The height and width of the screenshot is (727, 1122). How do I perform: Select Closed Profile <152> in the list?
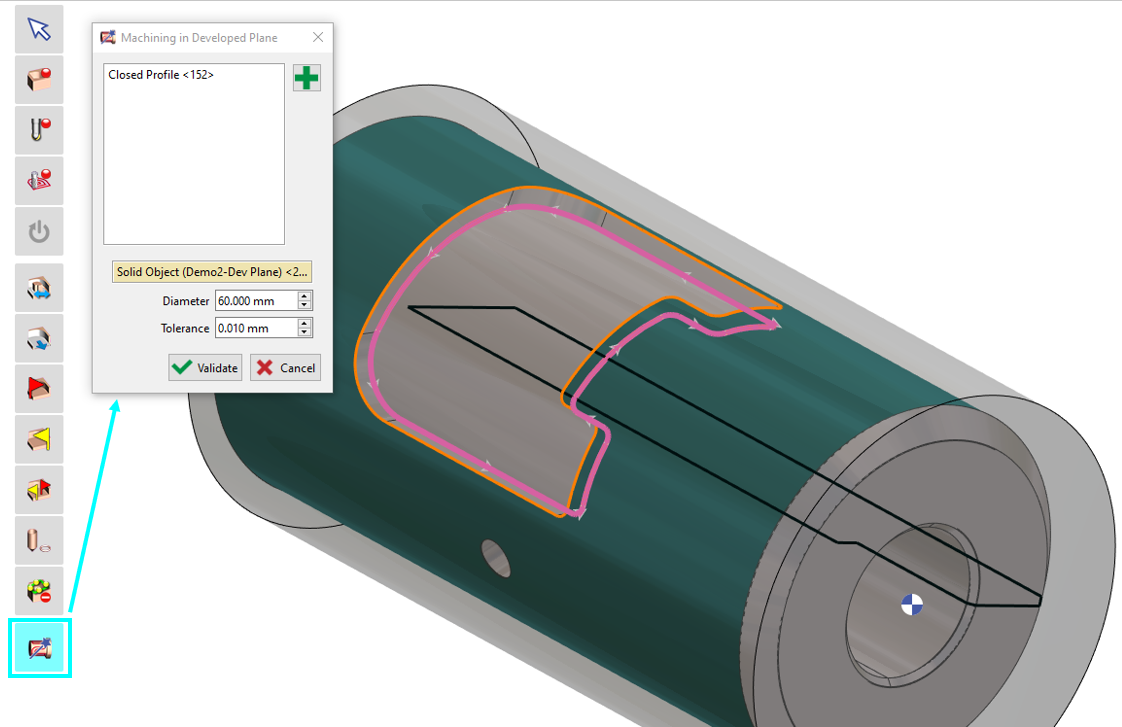click(161, 75)
